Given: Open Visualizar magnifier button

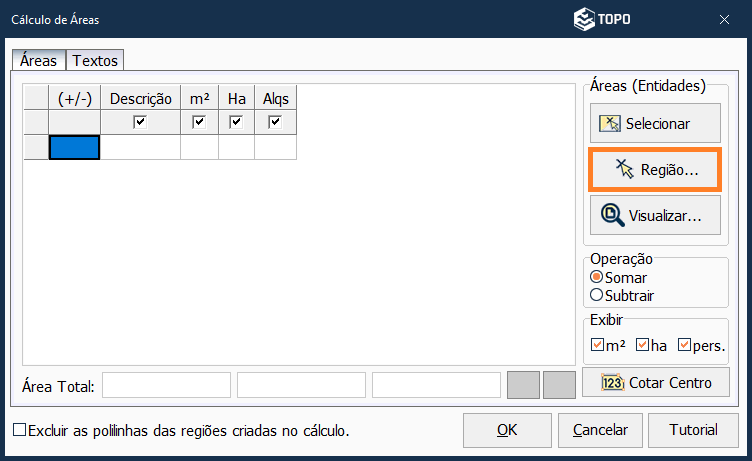Looking at the screenshot, I should click(655, 215).
